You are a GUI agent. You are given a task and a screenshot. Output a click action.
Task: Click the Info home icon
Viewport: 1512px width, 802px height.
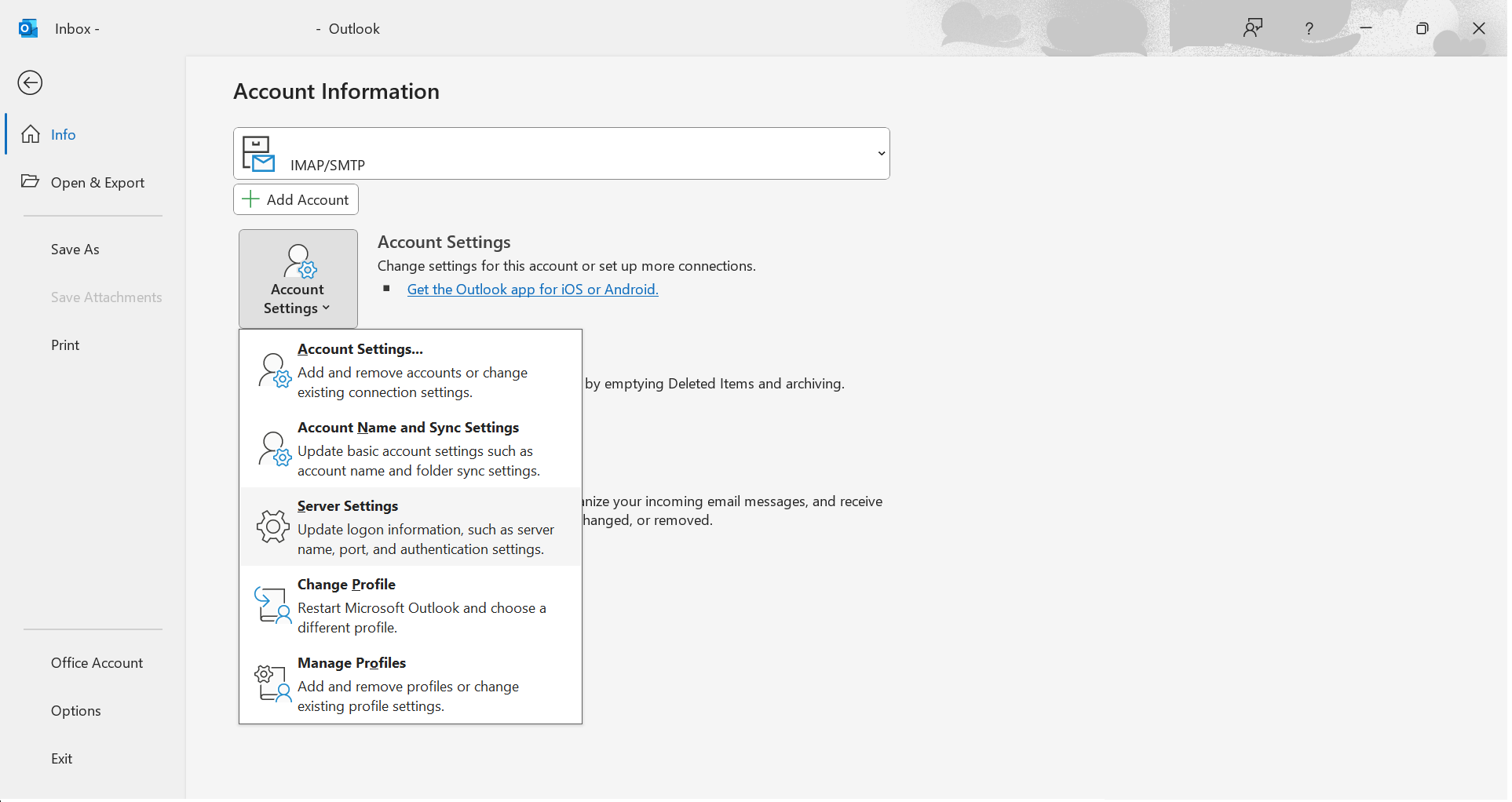pyautogui.click(x=31, y=134)
